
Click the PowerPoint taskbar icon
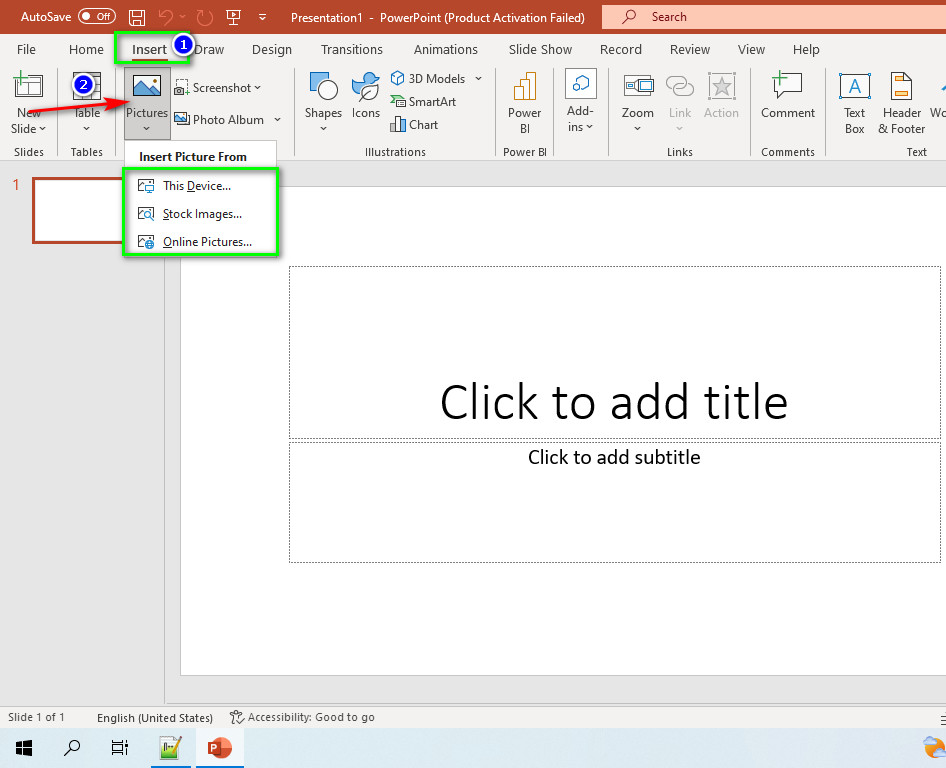220,748
